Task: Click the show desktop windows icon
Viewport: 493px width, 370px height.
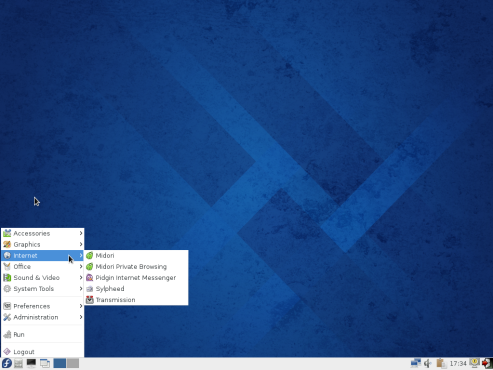Action: (45, 363)
